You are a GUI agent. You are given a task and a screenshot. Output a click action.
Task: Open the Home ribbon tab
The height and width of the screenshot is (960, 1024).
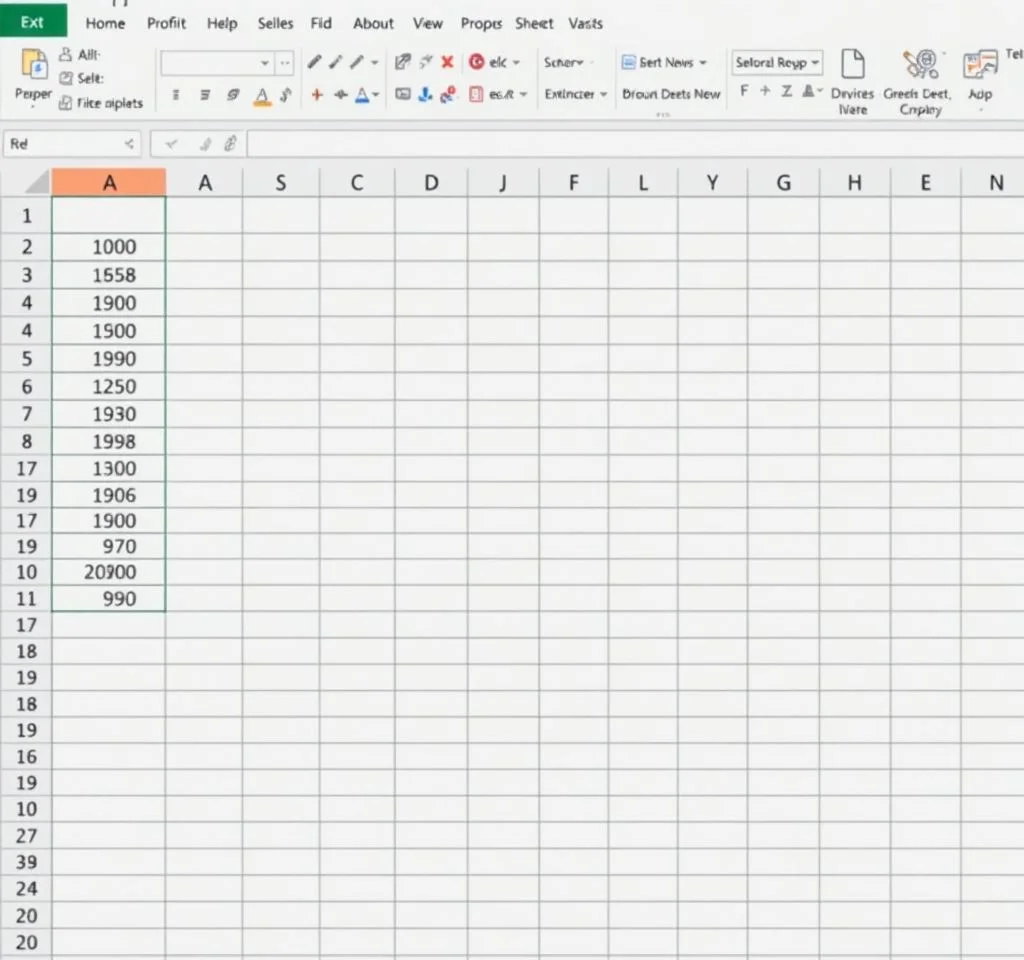coord(105,23)
